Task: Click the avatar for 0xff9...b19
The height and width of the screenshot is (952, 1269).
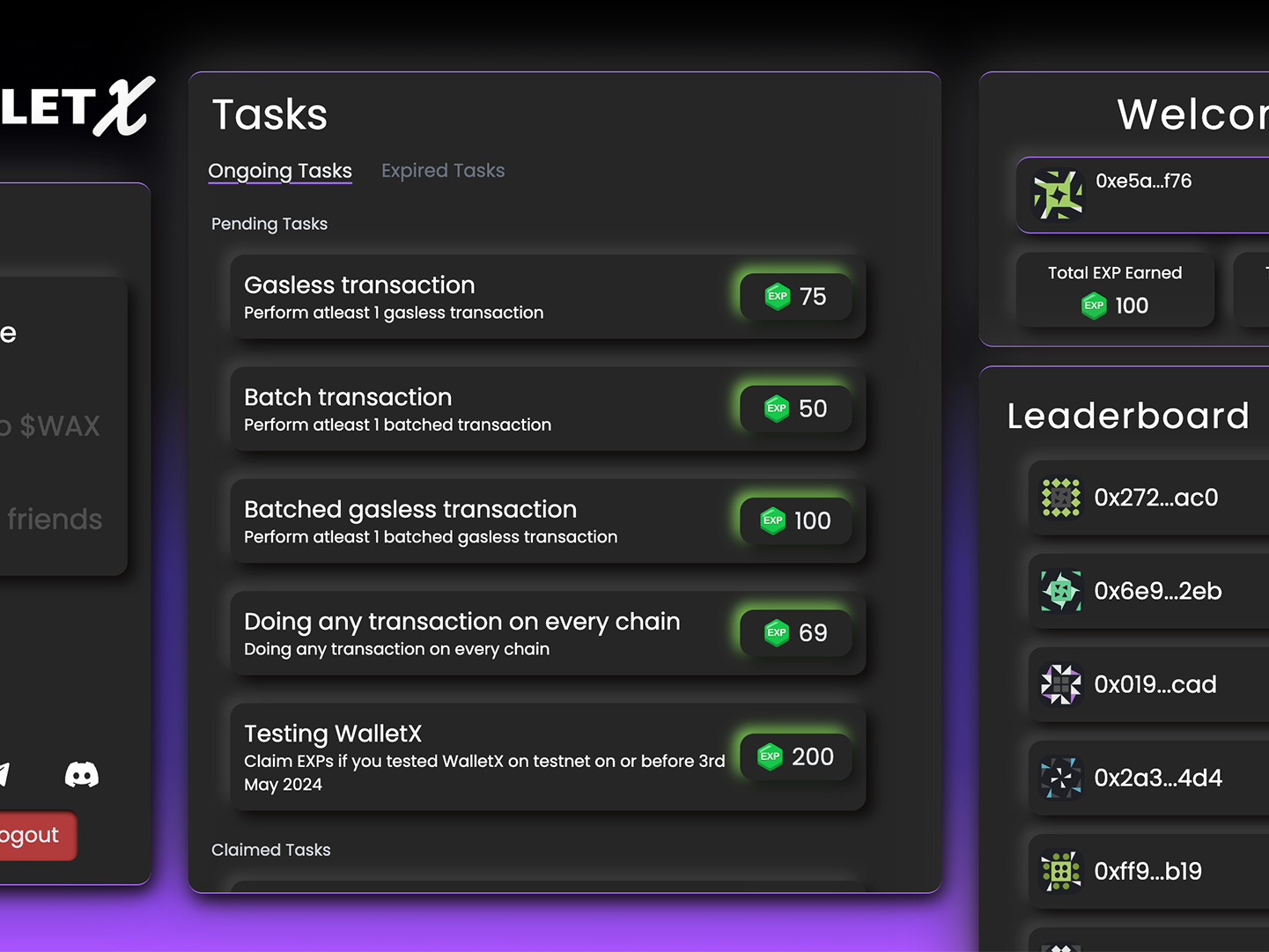Action: coord(1061,871)
